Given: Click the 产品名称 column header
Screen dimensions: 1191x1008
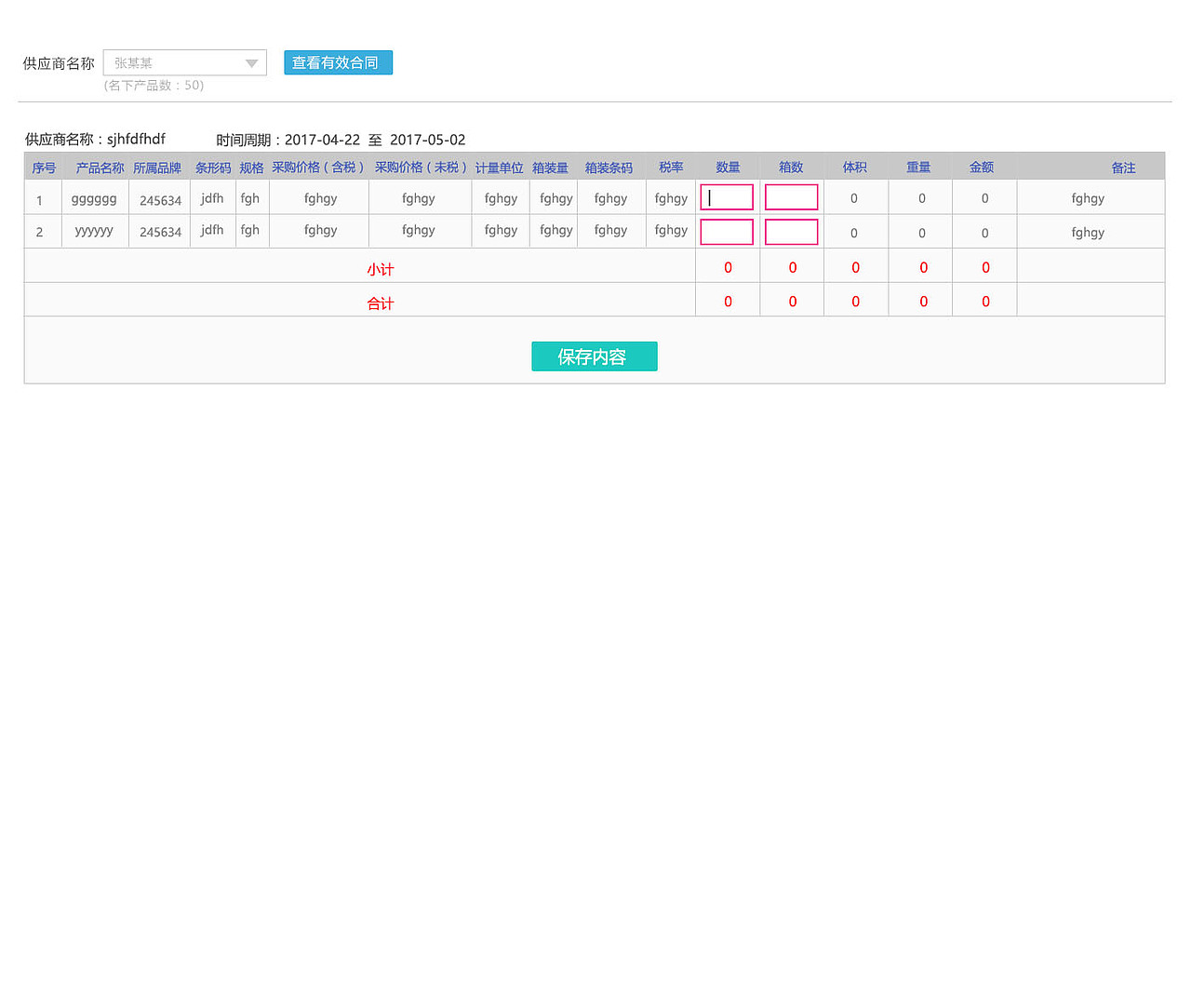Looking at the screenshot, I should (100, 168).
